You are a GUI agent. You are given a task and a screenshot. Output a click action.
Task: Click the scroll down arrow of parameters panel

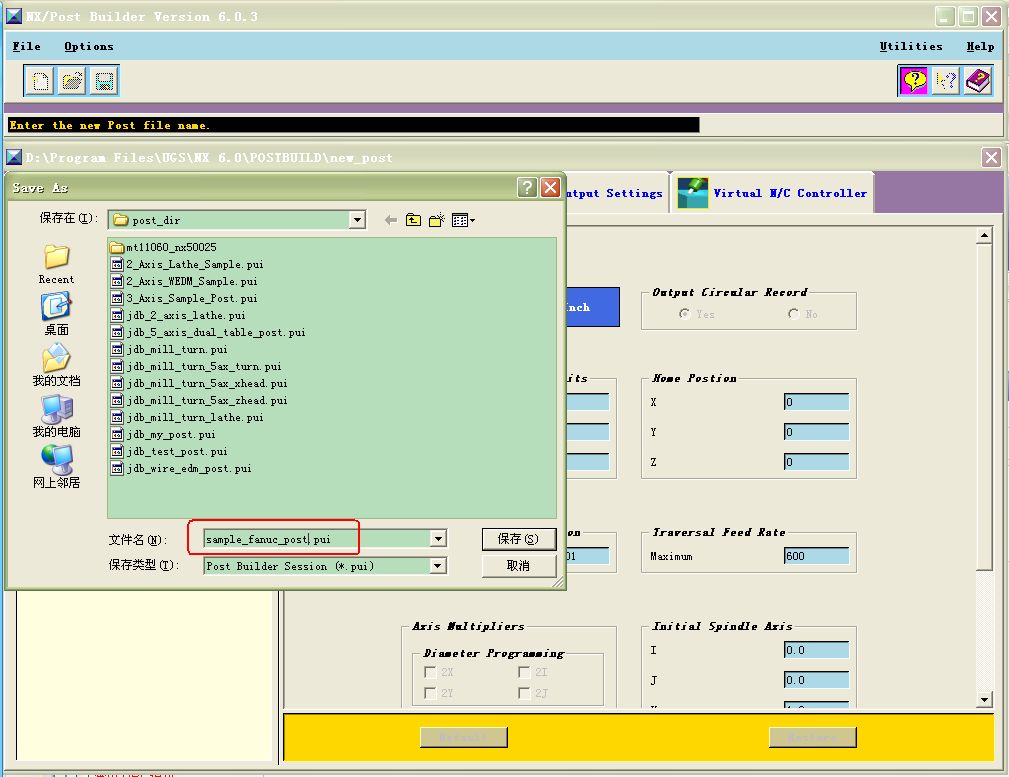point(984,699)
